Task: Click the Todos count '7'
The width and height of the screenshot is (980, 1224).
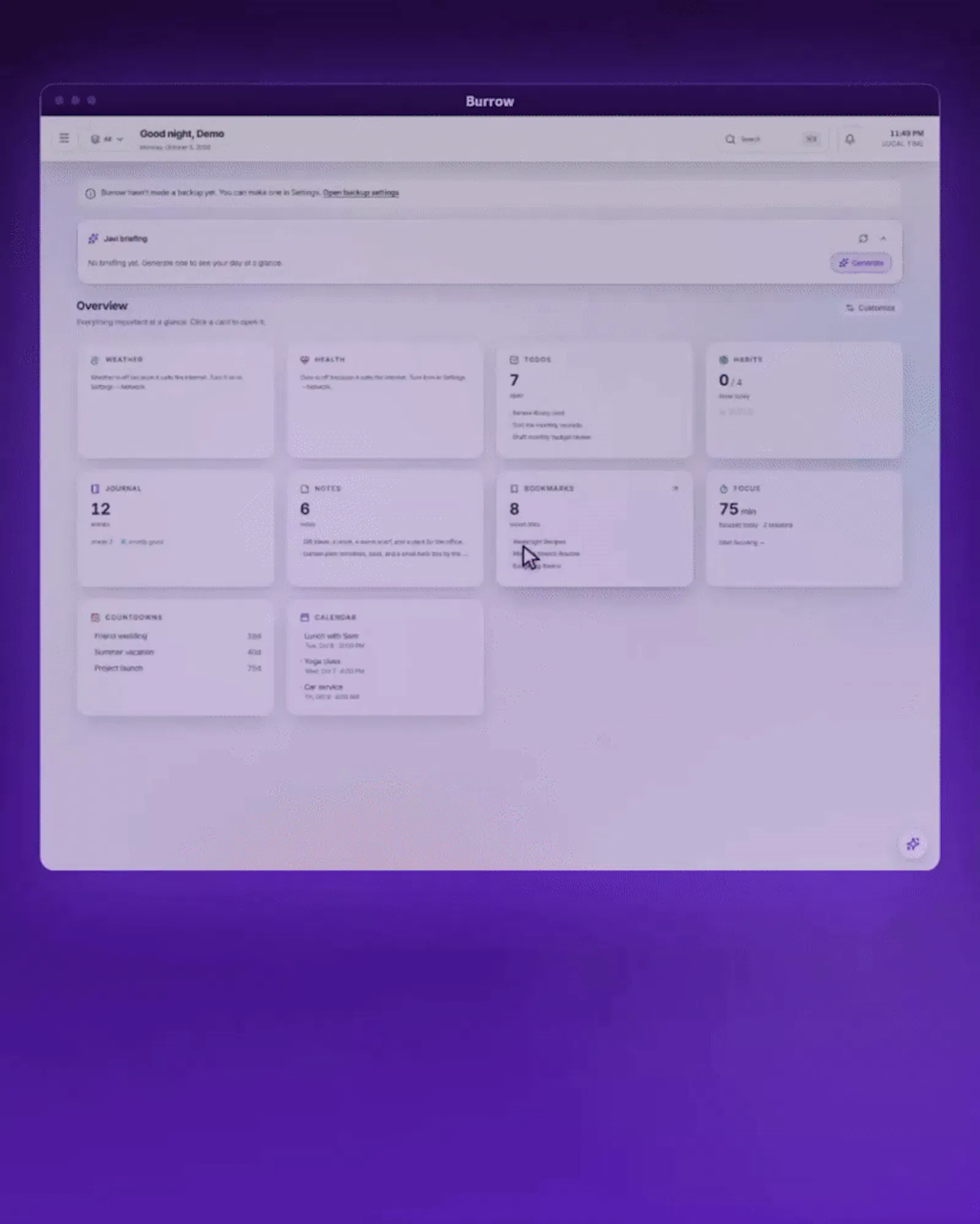Action: (514, 380)
